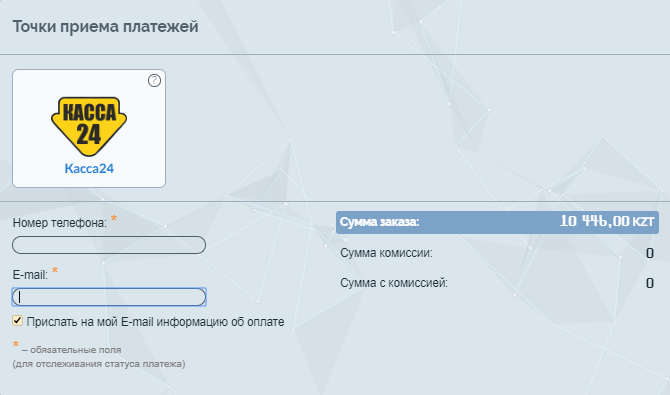Select the yellow Касса 24 logo image

click(x=89, y=126)
